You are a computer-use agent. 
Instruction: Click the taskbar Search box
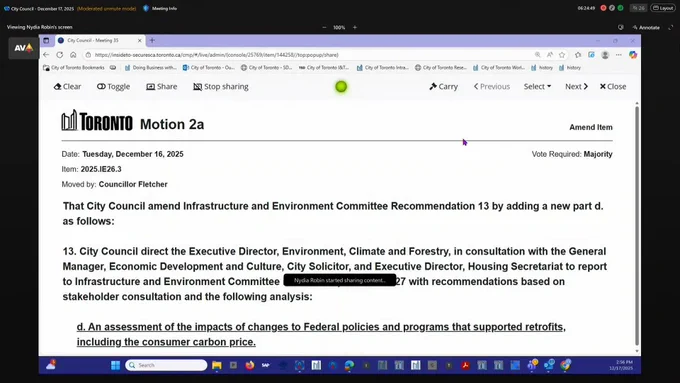click(x=166, y=365)
